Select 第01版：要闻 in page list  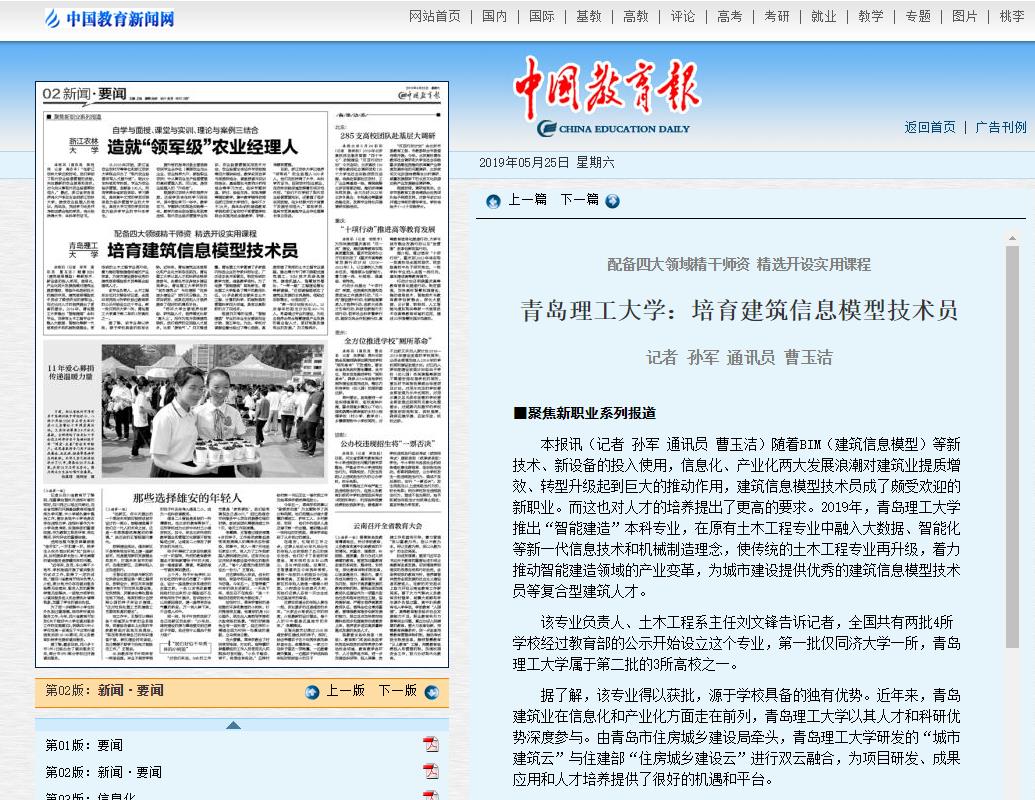pyautogui.click(x=84, y=745)
